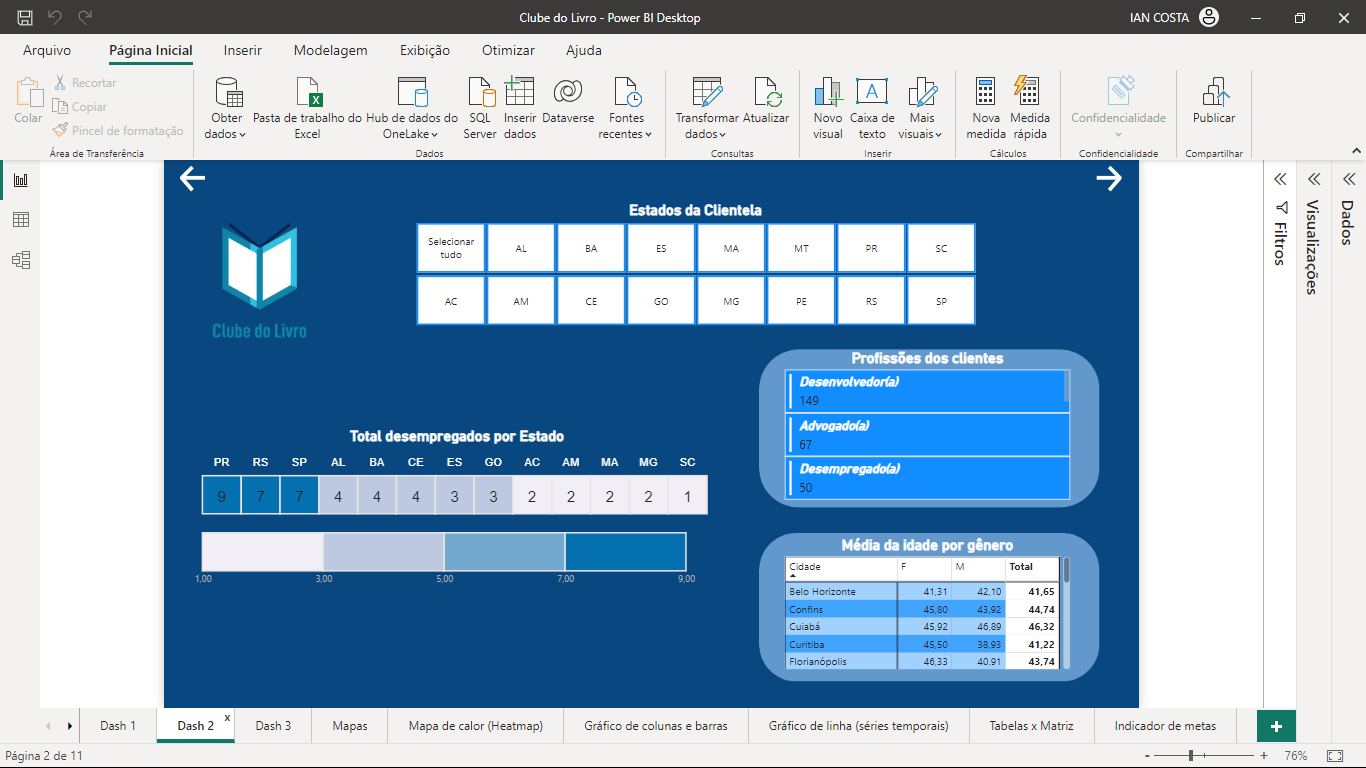
Task: Toggle the SP state slicer tile
Action: point(941,300)
